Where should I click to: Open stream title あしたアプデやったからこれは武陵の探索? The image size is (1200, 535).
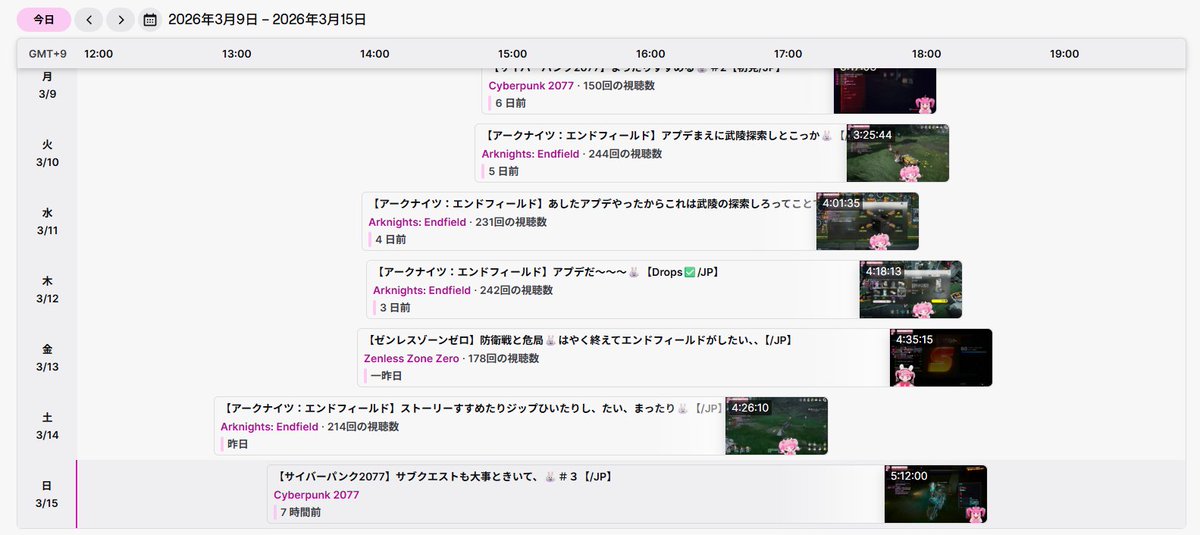[590, 203]
